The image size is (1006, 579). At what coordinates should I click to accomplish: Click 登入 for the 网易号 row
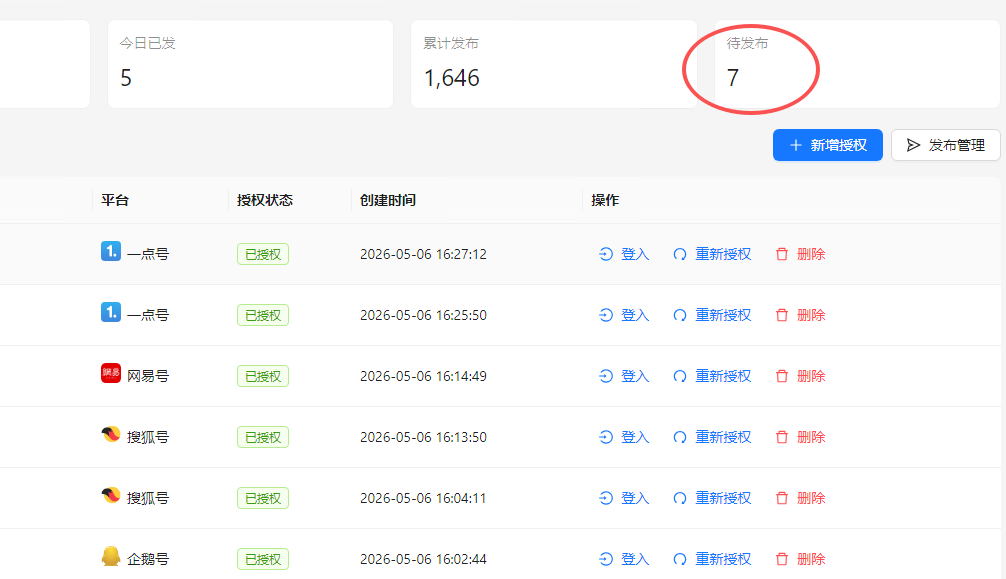624,376
